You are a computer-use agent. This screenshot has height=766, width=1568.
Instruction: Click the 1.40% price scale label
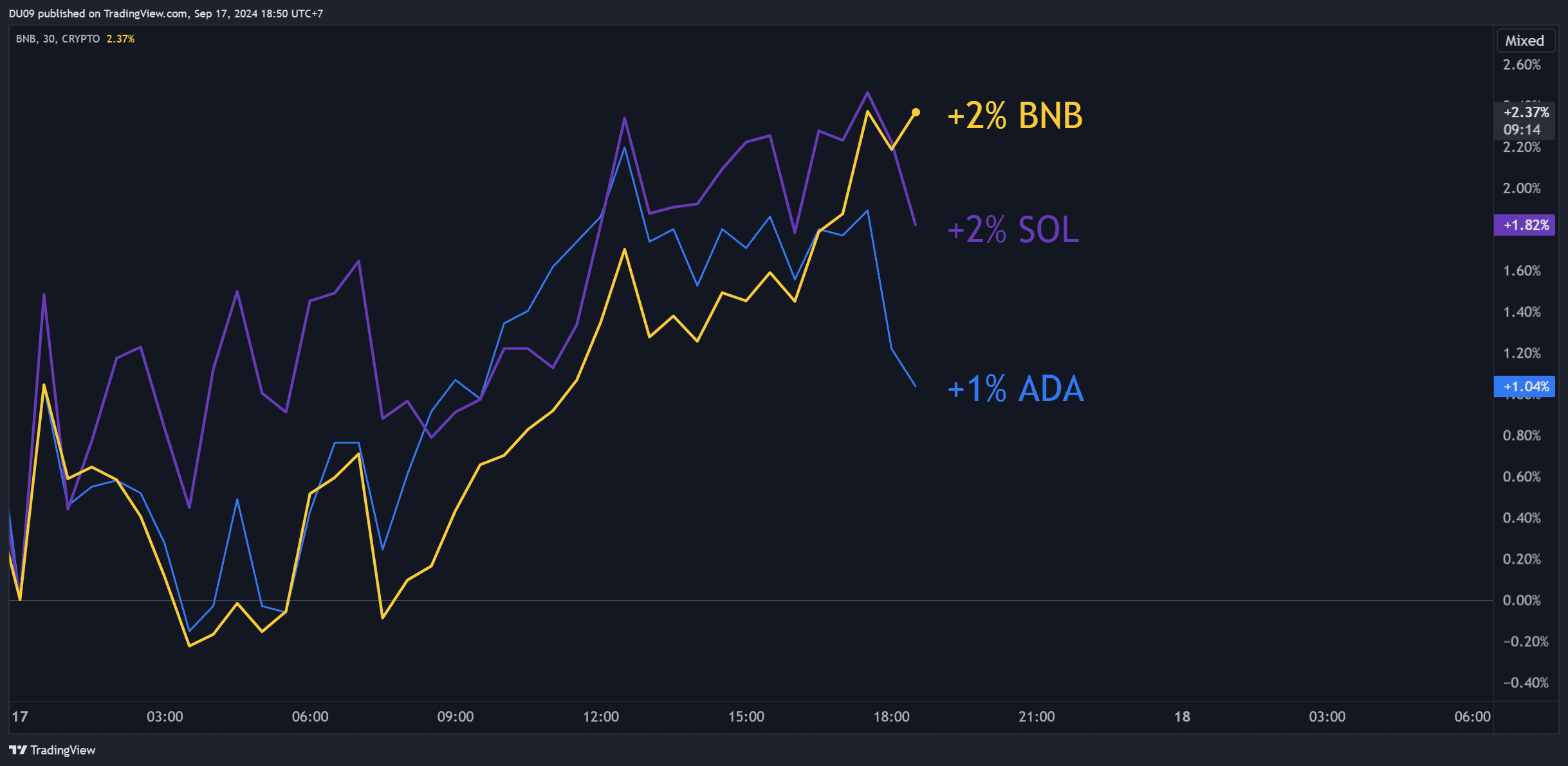coord(1522,312)
